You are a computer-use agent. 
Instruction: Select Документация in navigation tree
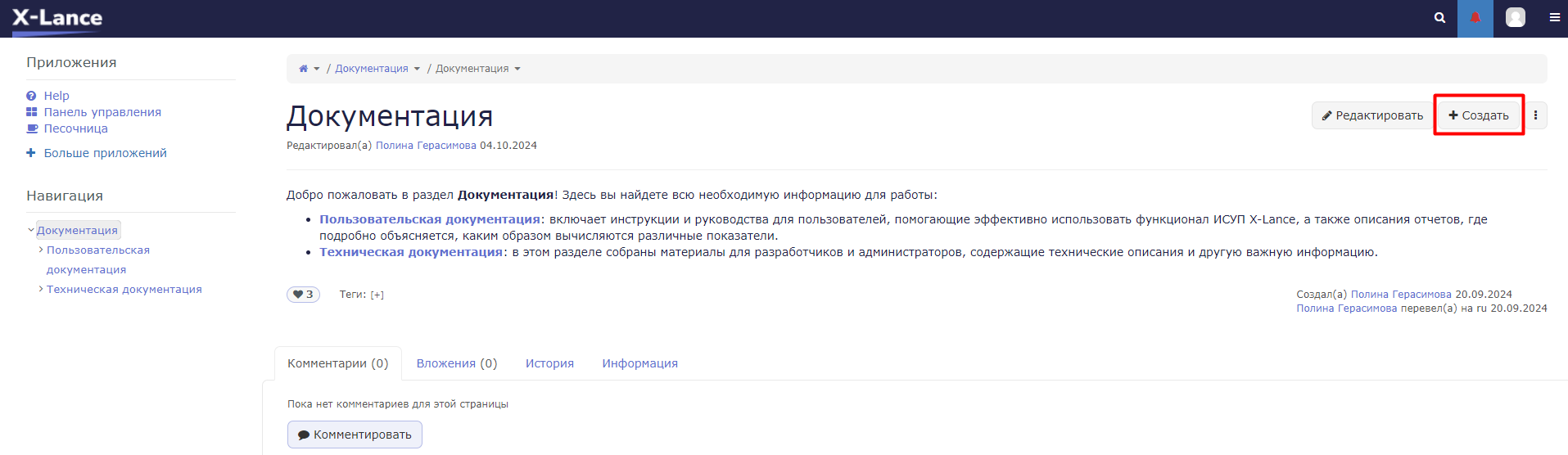pyautogui.click(x=78, y=231)
